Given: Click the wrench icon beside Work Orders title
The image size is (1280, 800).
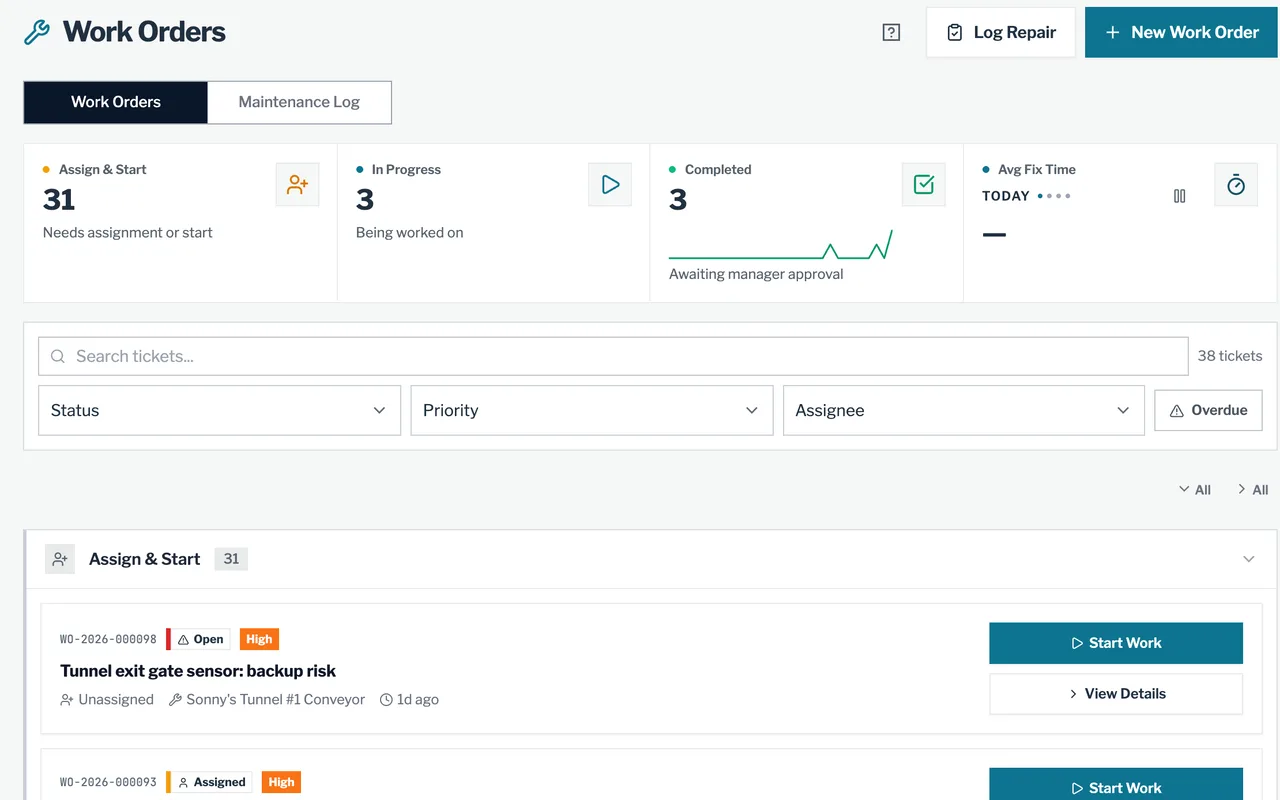Looking at the screenshot, I should click(x=37, y=32).
